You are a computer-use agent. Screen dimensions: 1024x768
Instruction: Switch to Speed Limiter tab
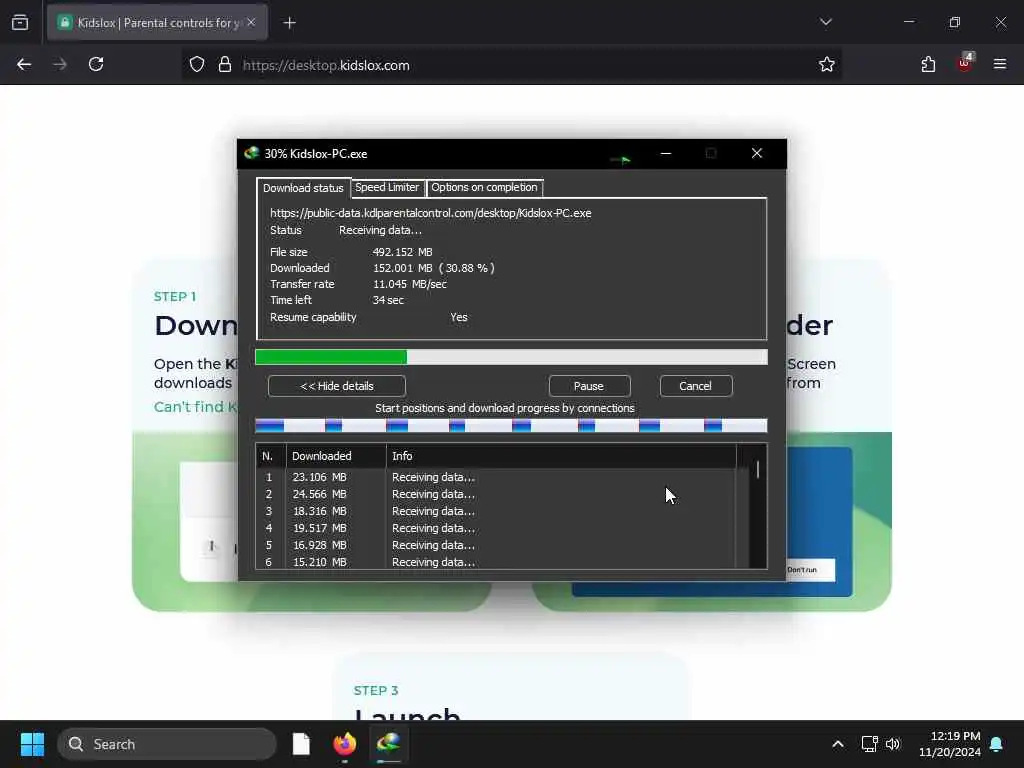click(387, 187)
